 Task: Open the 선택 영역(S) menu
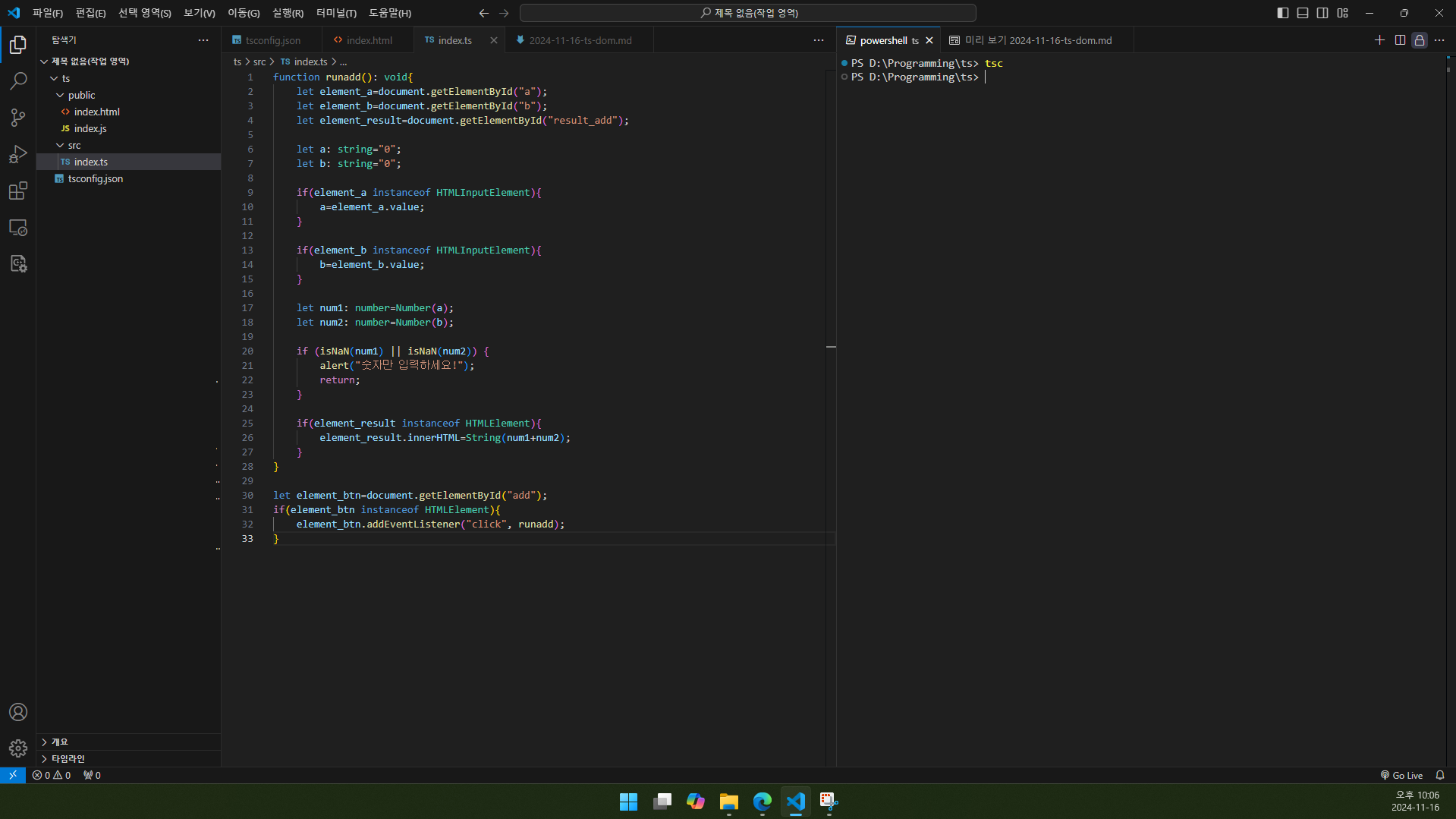tap(145, 13)
